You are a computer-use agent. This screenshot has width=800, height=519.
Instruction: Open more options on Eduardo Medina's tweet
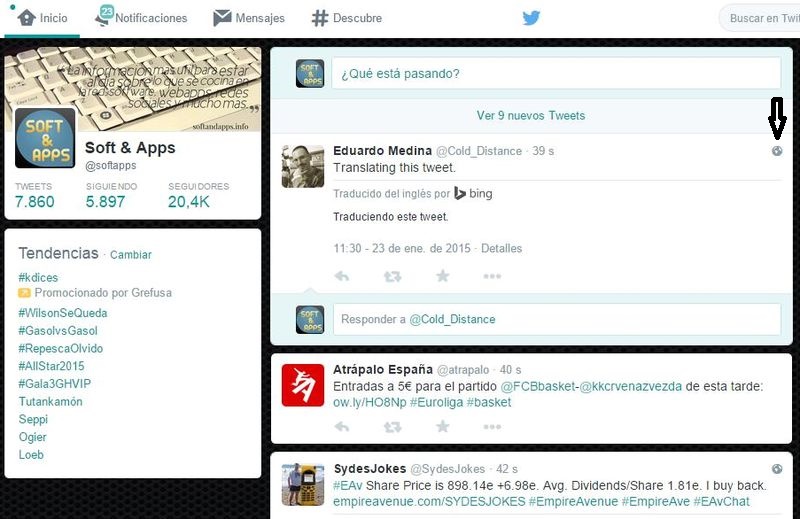click(492, 277)
